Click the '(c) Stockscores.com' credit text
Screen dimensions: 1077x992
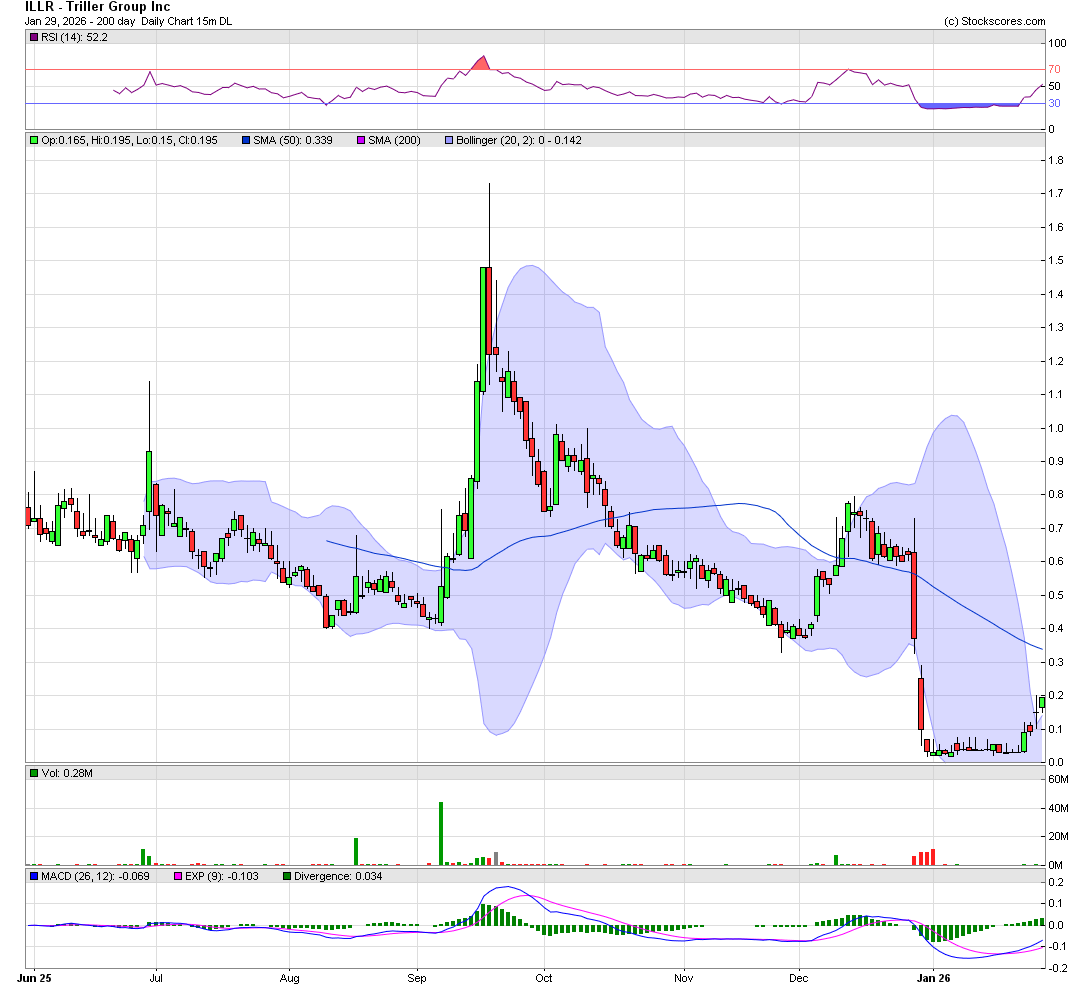click(x=995, y=21)
